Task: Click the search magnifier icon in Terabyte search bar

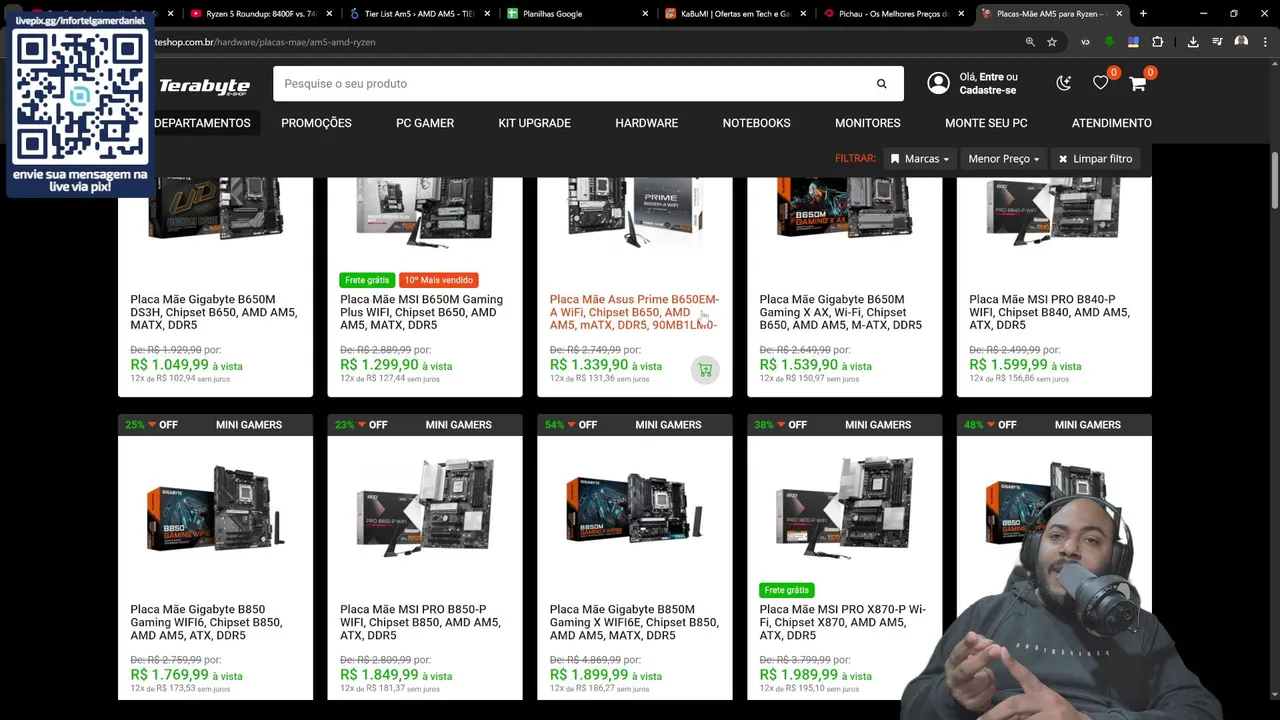Action: coord(881,84)
